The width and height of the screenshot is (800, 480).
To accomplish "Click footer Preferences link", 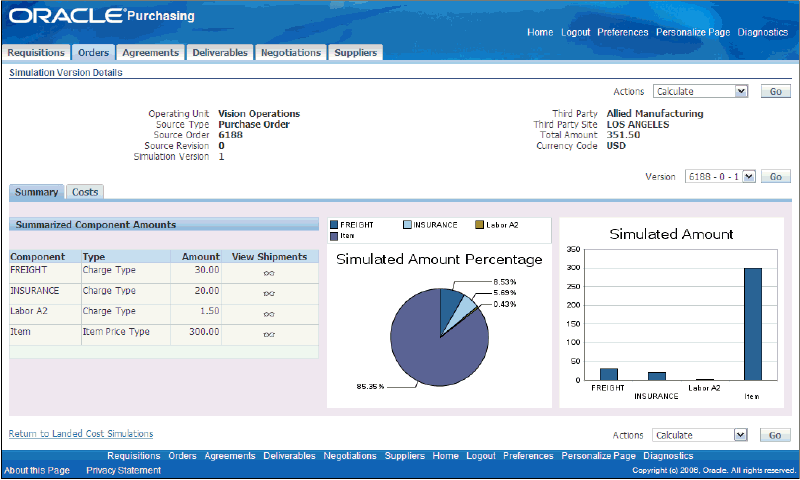I will point(528,456).
